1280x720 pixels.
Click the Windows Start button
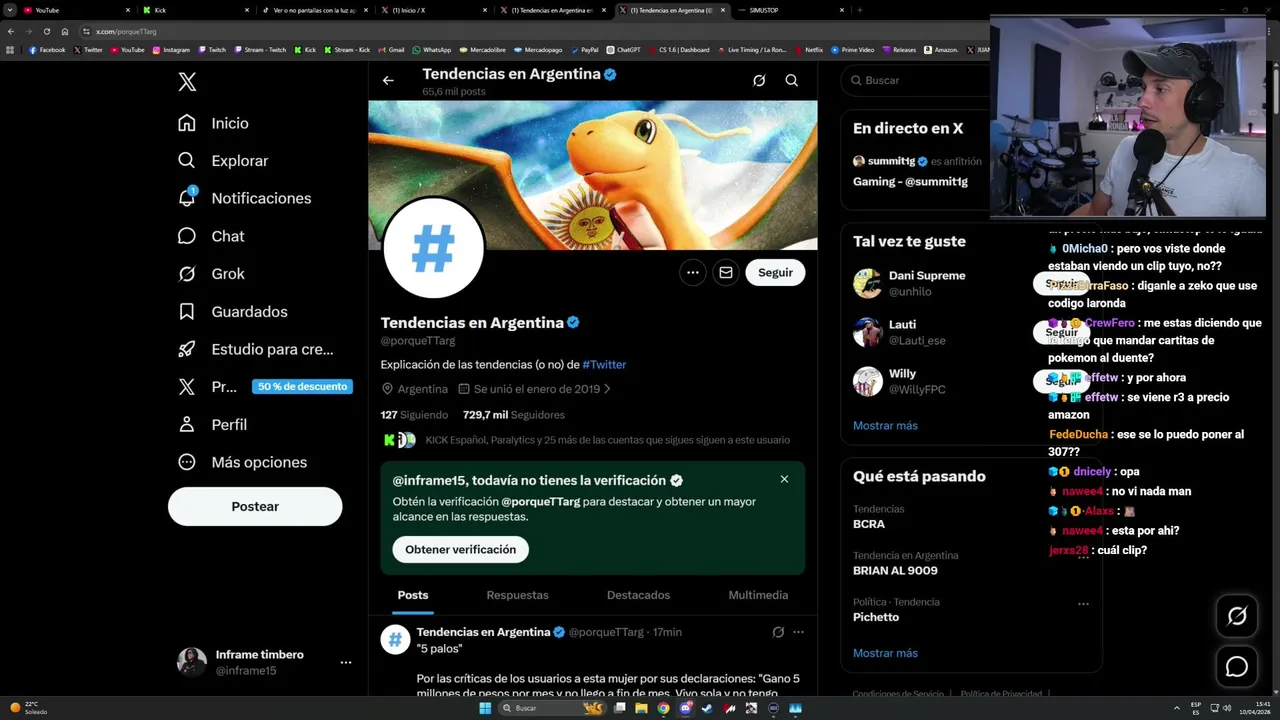tap(485, 708)
